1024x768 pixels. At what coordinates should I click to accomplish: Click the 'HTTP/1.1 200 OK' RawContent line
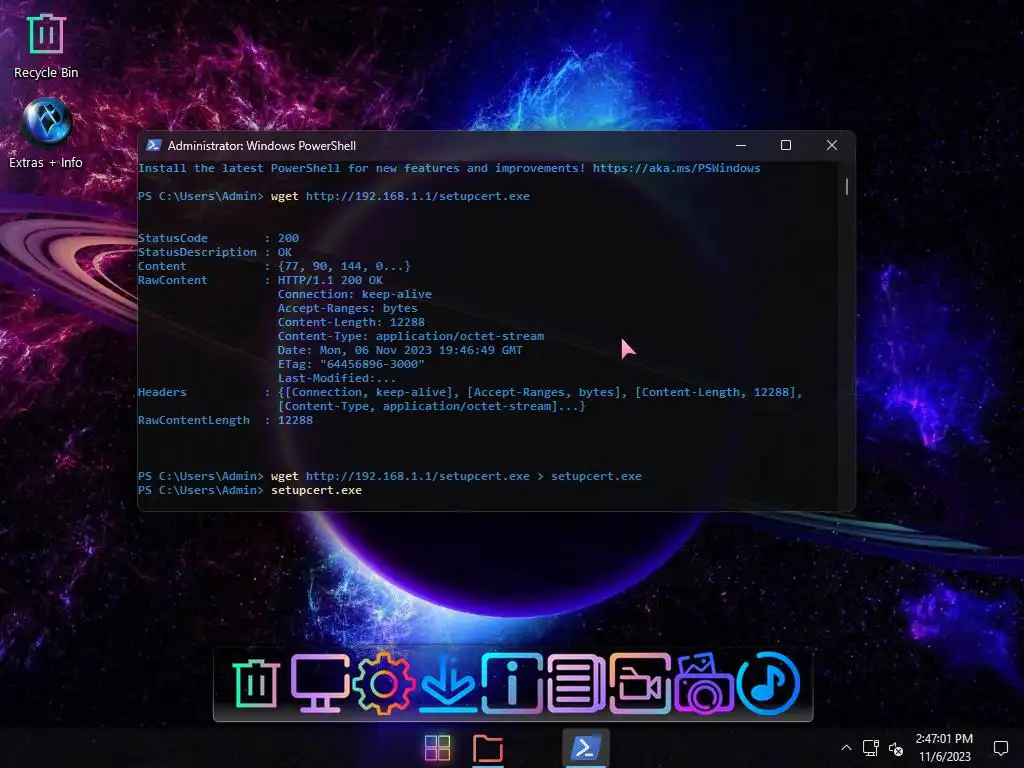(330, 280)
